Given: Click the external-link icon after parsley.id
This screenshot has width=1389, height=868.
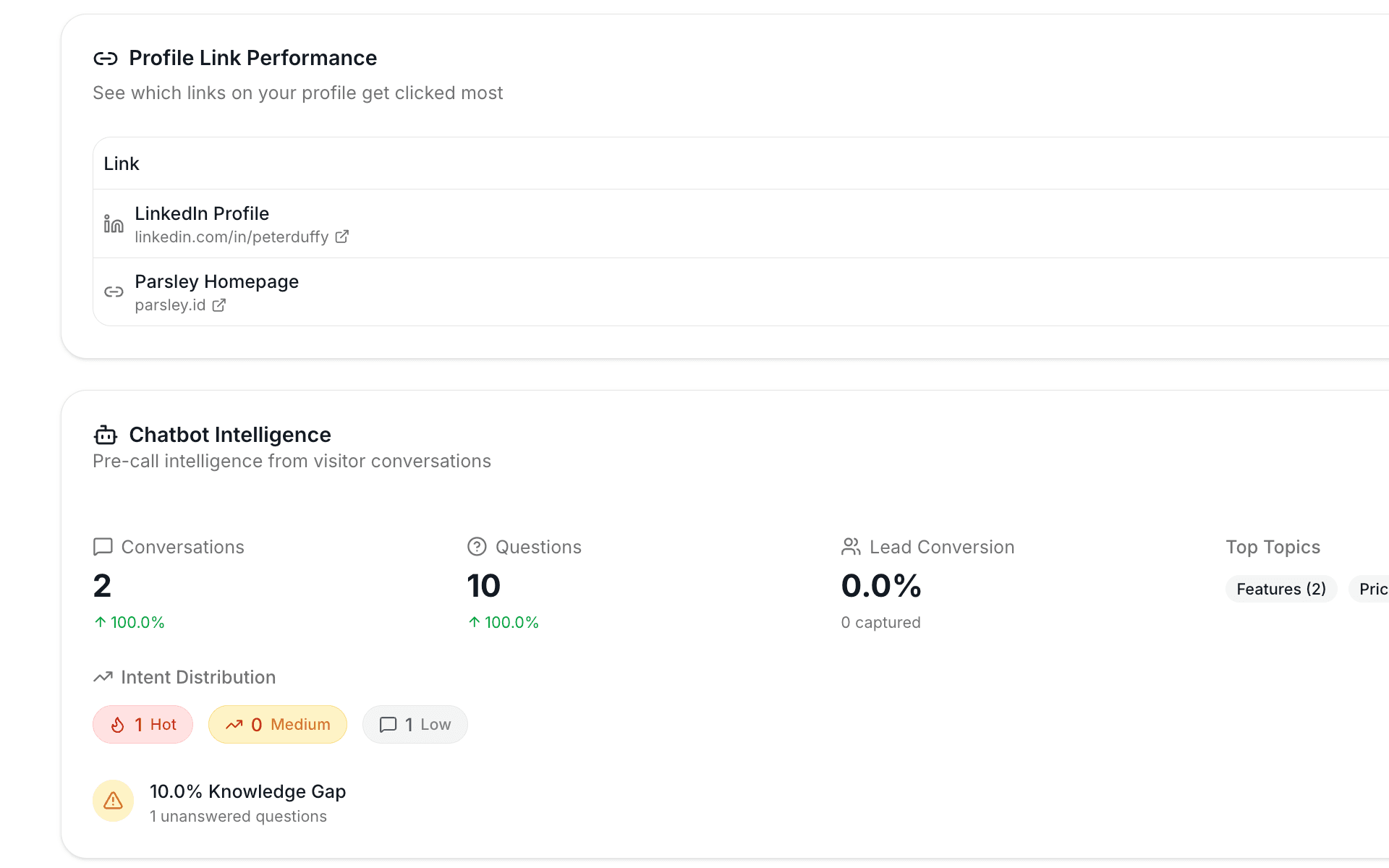Looking at the screenshot, I should (x=218, y=305).
